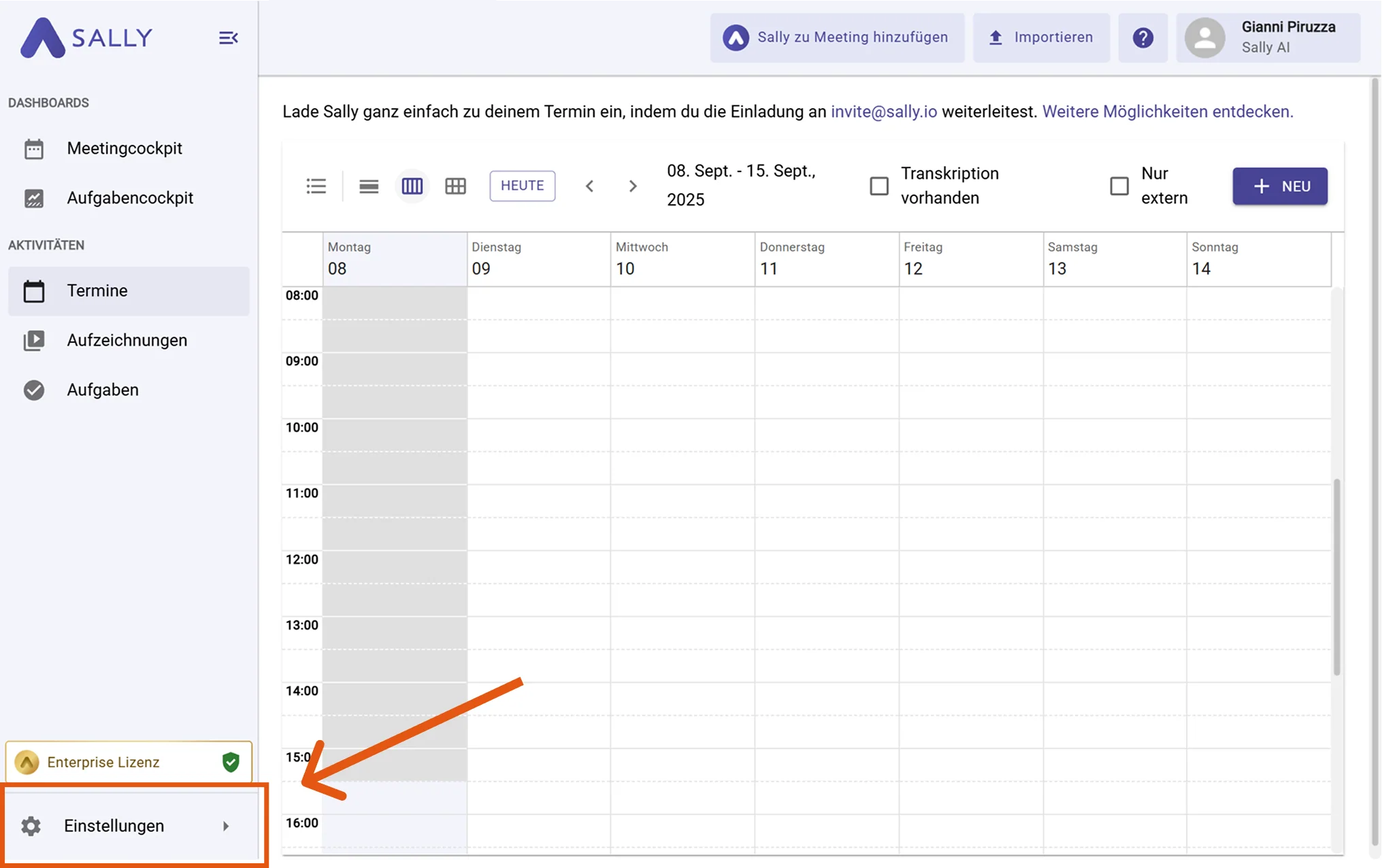Click the HEUTE button
Viewport: 1382px width, 868px height.
point(523,186)
